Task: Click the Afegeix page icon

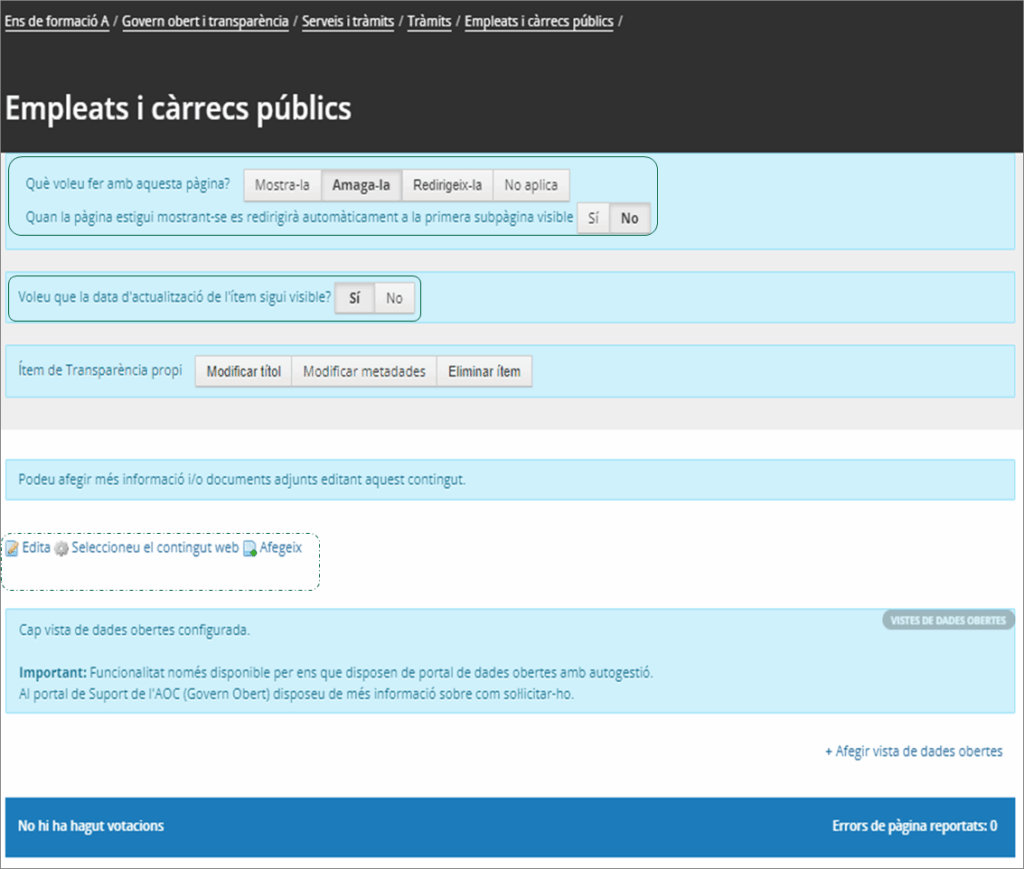Action: (250, 549)
